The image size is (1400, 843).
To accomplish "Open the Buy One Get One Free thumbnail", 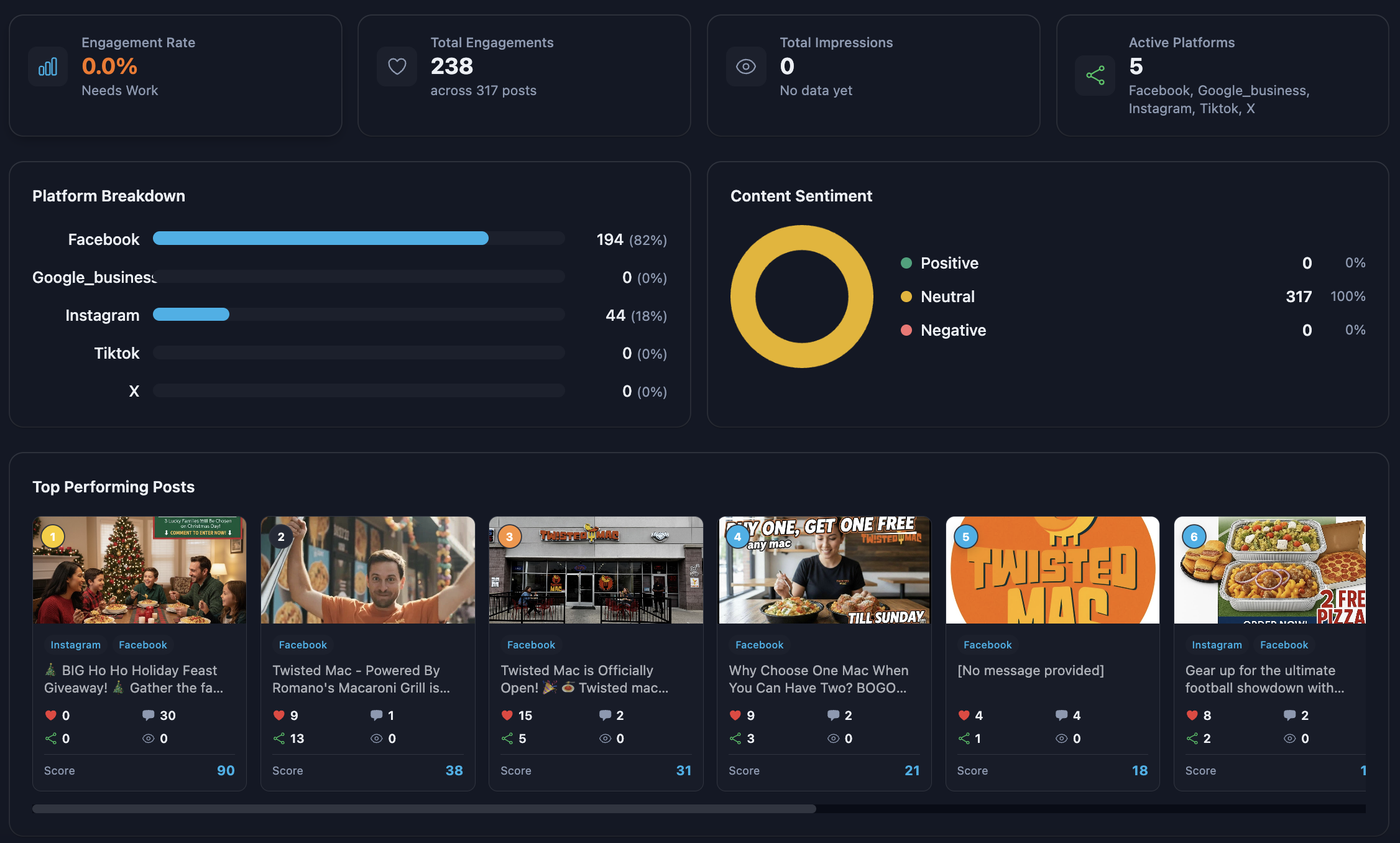I will [x=824, y=570].
